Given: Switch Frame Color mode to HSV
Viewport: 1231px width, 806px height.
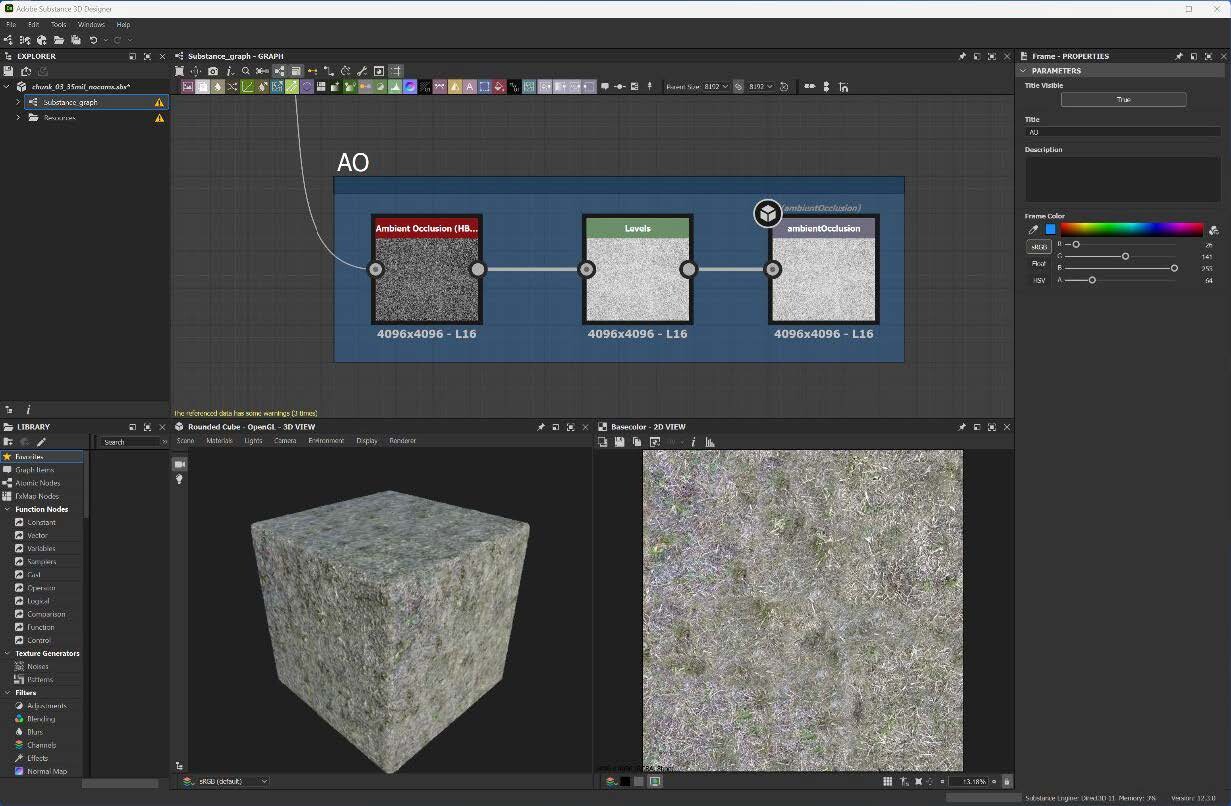Looking at the screenshot, I should pyautogui.click(x=1039, y=280).
